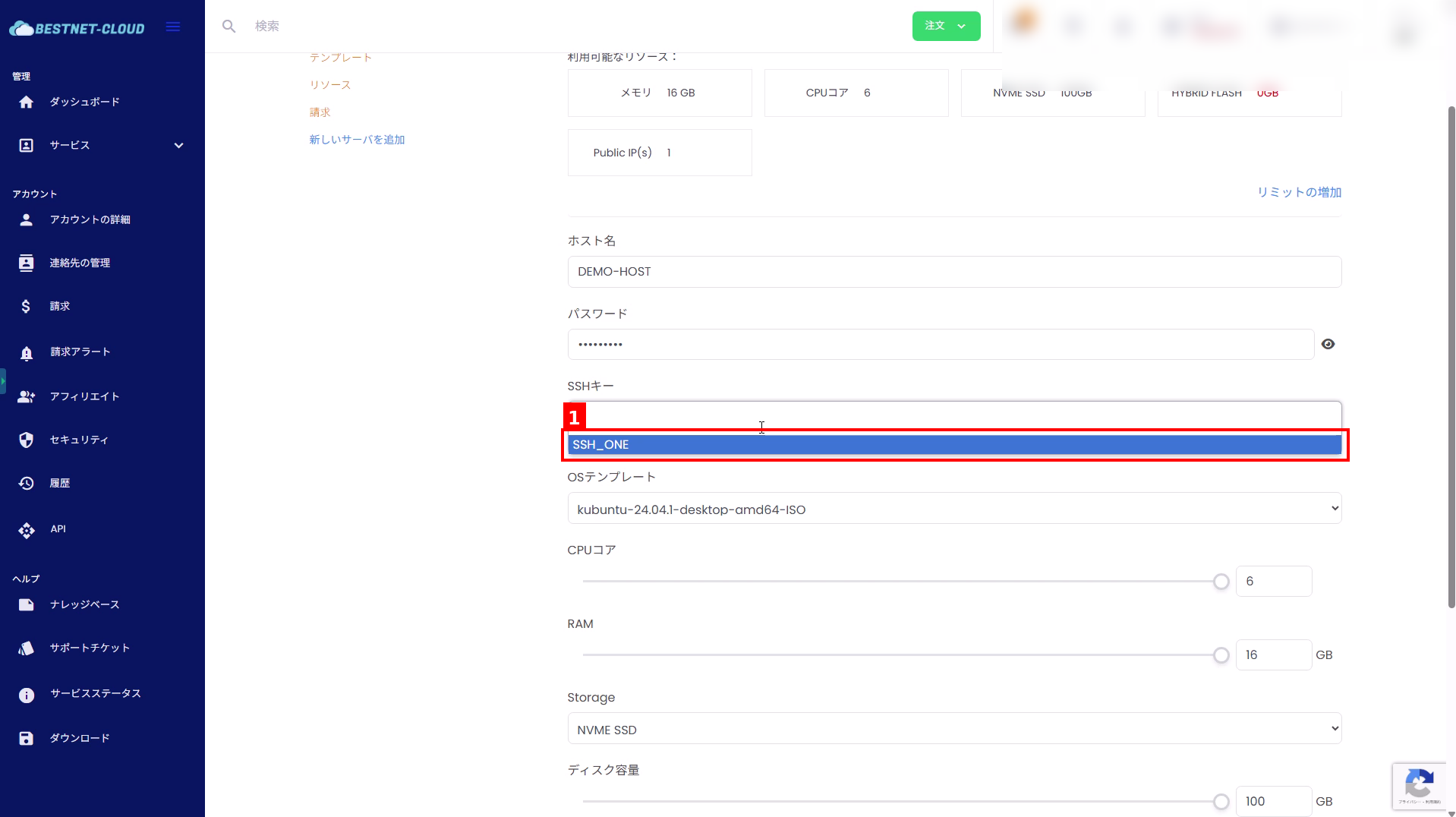Click the billing alert bell icon
The width and height of the screenshot is (1456, 817).
(27, 353)
